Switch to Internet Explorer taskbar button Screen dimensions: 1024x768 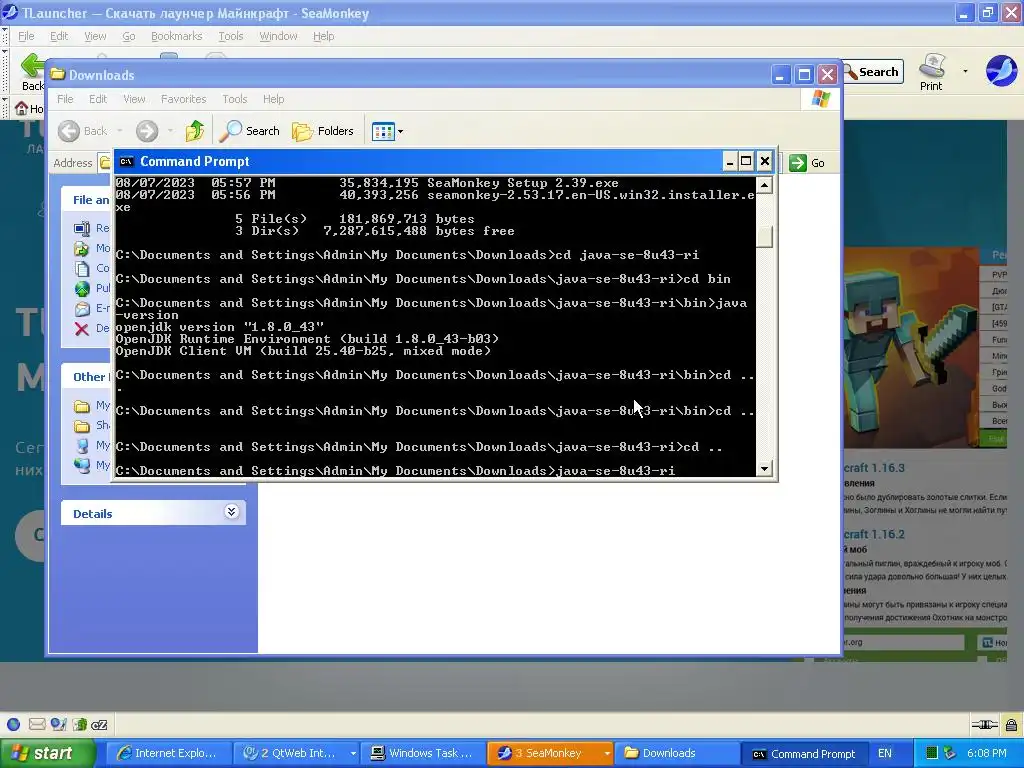pyautogui.click(x=168, y=753)
